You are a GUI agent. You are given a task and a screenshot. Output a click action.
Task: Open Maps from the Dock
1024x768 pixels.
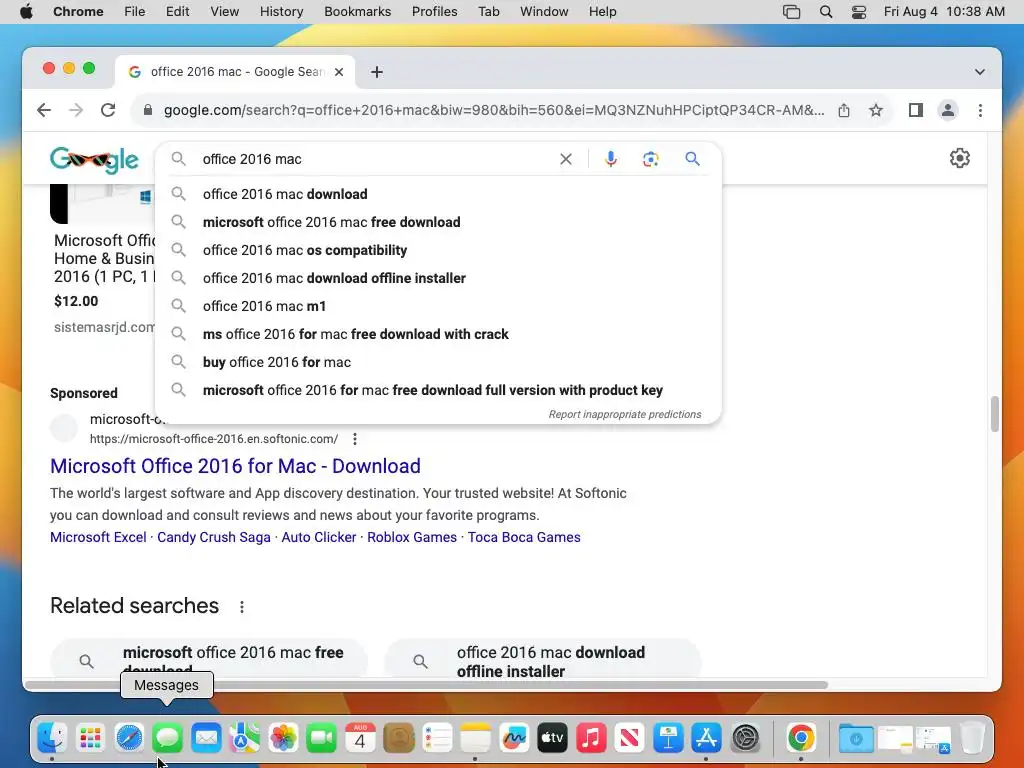(244, 738)
